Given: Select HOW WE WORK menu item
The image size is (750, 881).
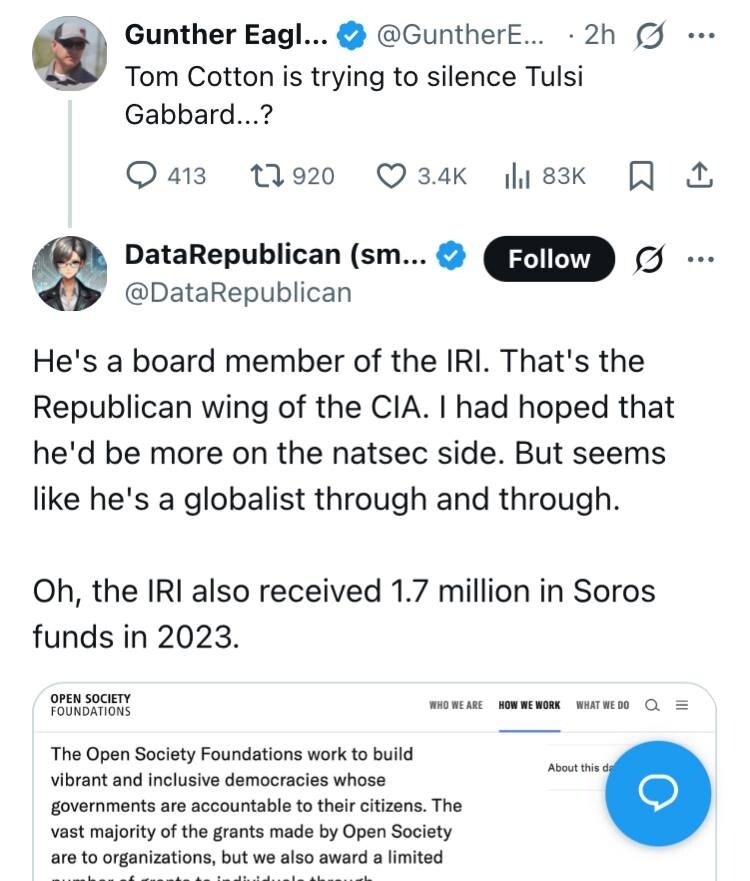Looking at the screenshot, I should click(x=529, y=705).
